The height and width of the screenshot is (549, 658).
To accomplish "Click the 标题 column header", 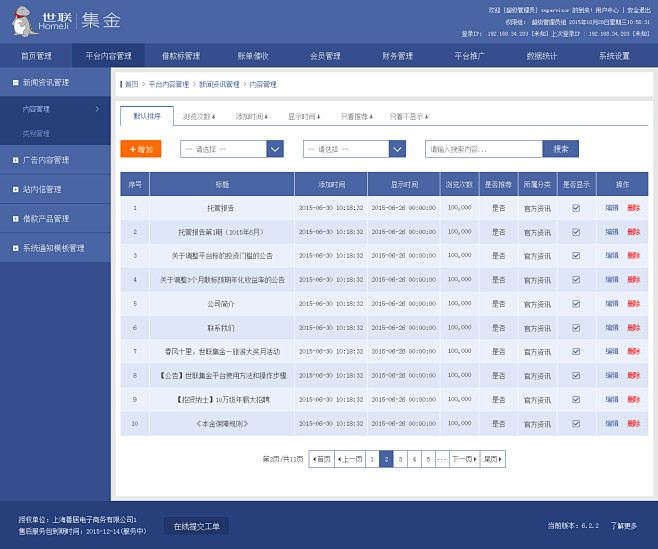I will click(x=222, y=184).
